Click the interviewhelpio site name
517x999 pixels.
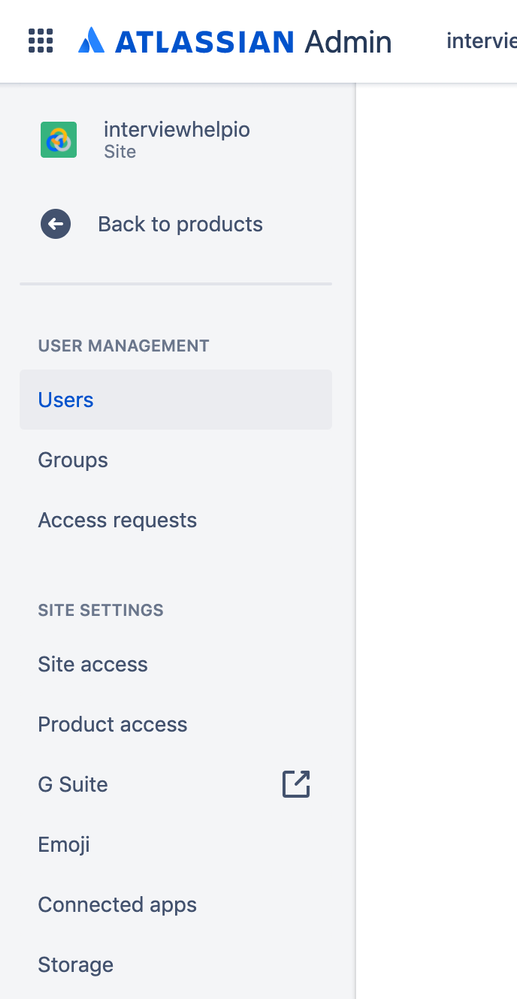177,129
